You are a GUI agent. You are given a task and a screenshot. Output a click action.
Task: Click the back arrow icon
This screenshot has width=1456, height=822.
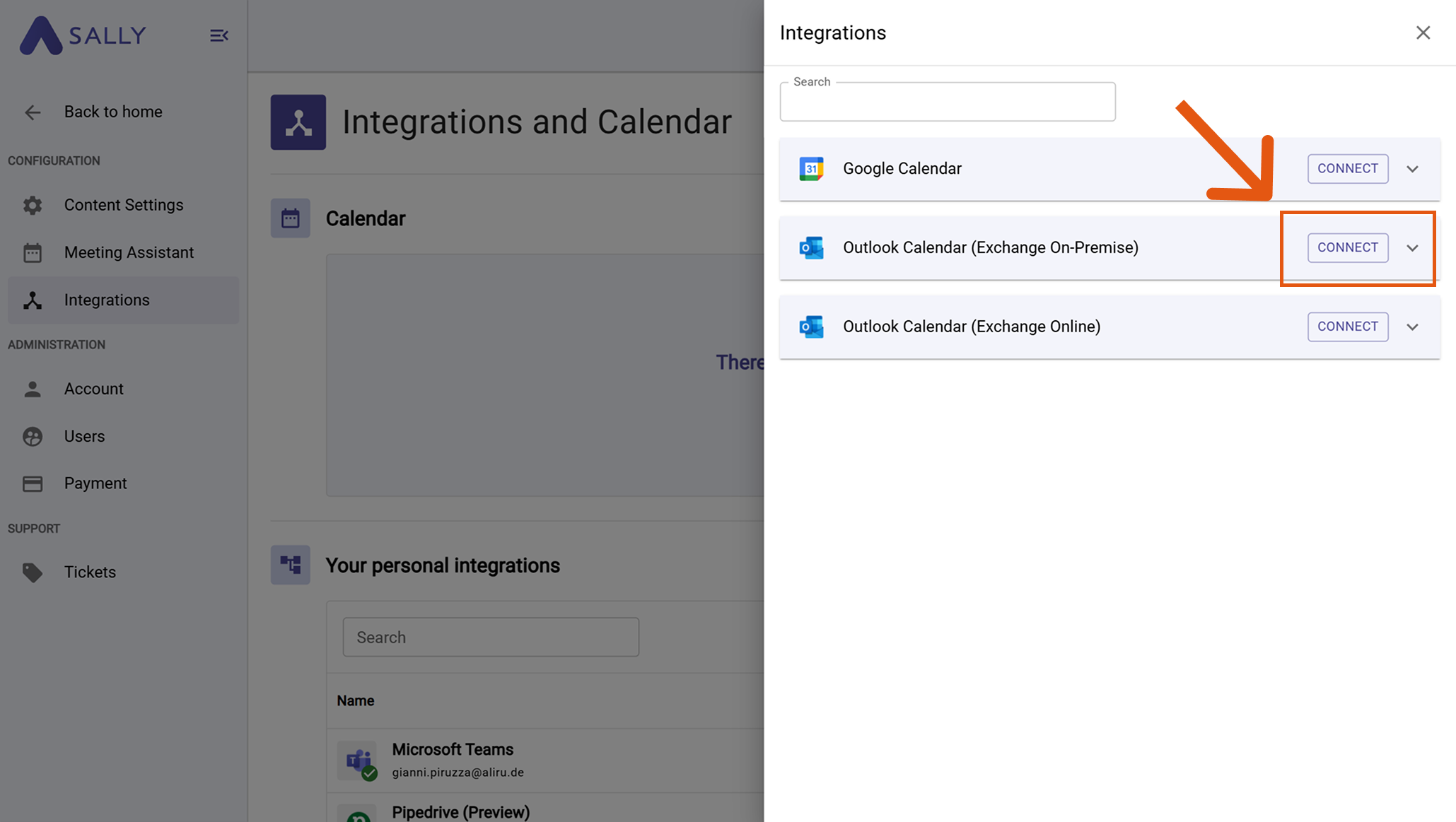tap(33, 112)
